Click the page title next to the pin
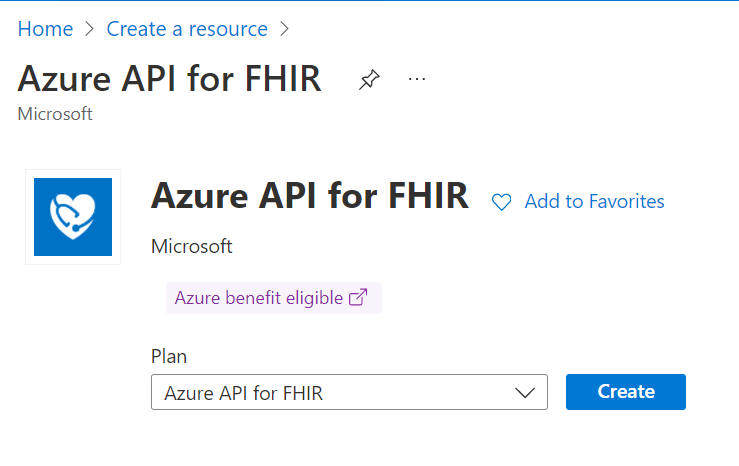Image resolution: width=739 pixels, height=466 pixels. pyautogui.click(x=170, y=79)
